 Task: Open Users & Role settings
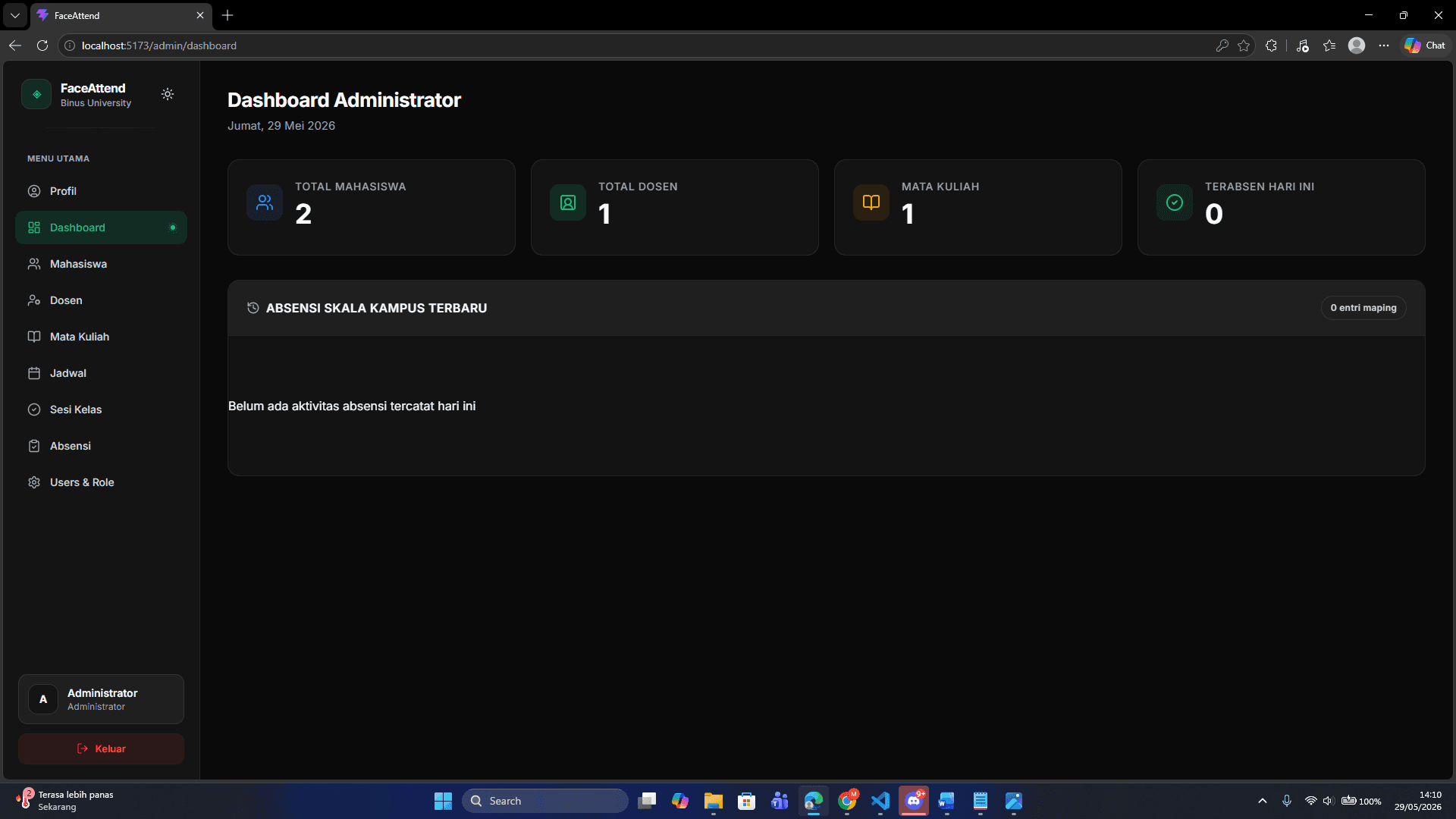pyautogui.click(x=101, y=482)
